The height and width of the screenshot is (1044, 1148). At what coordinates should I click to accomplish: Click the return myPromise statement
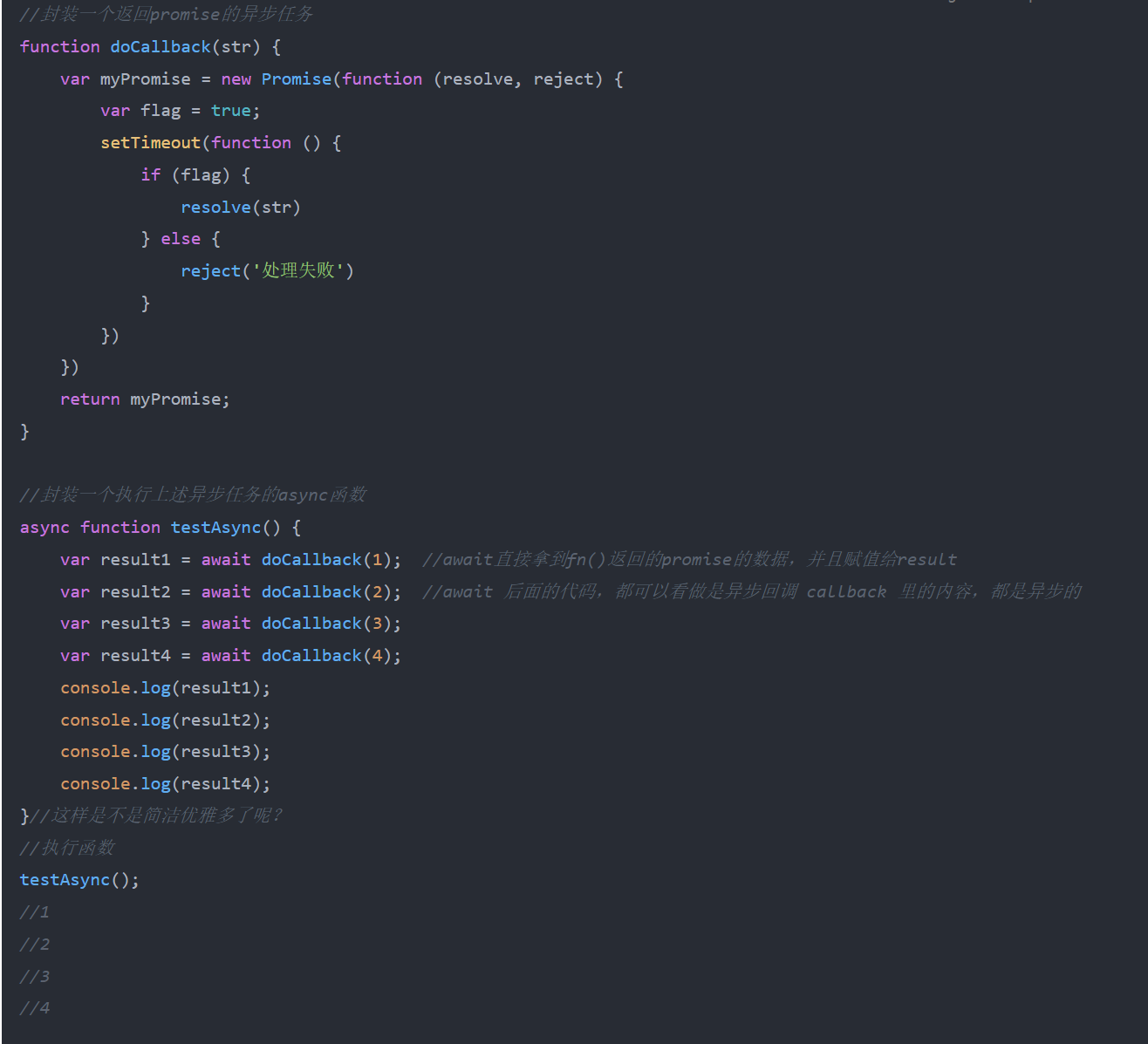[145, 399]
